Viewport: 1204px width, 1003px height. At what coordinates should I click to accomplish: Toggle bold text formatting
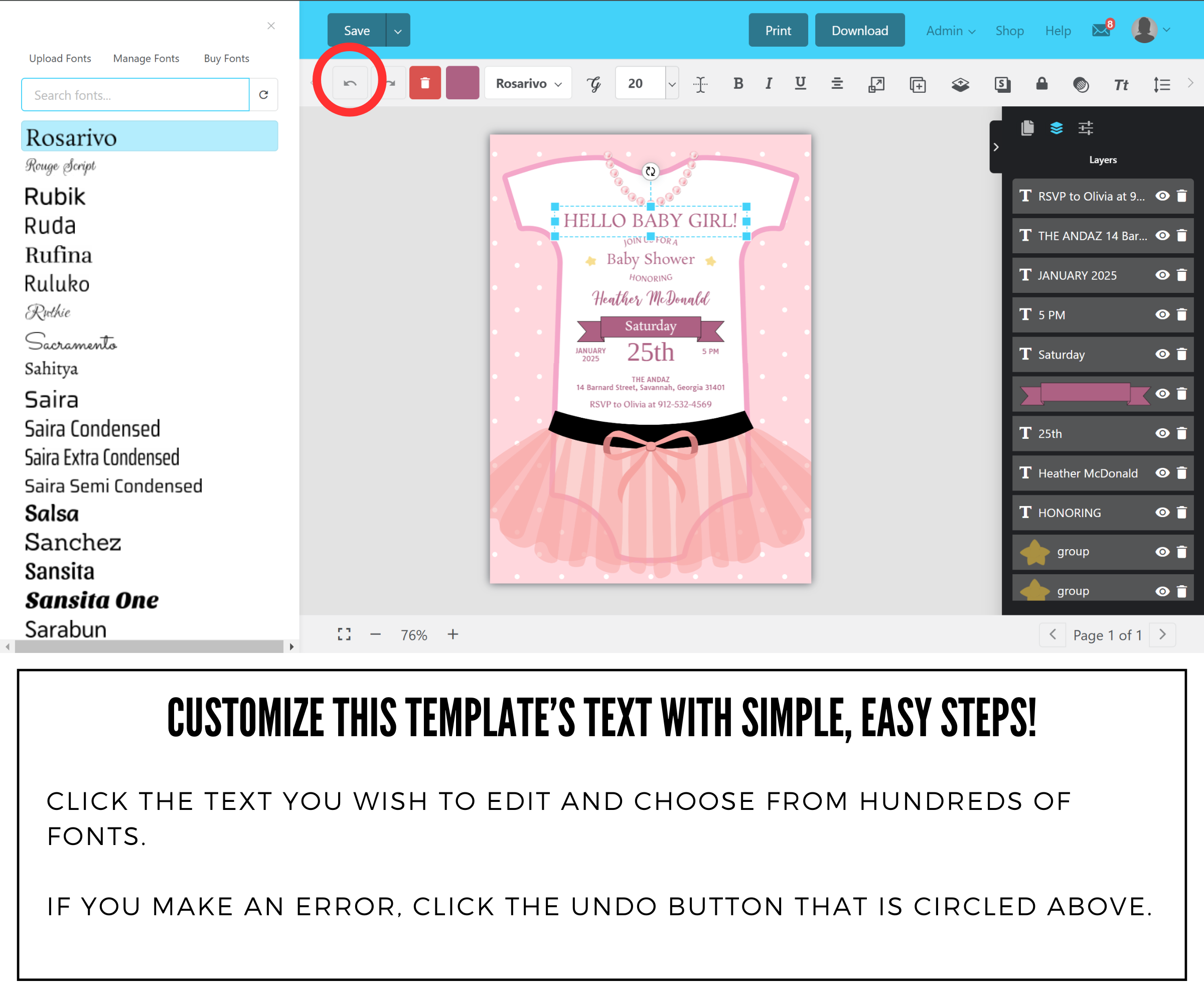click(x=738, y=84)
